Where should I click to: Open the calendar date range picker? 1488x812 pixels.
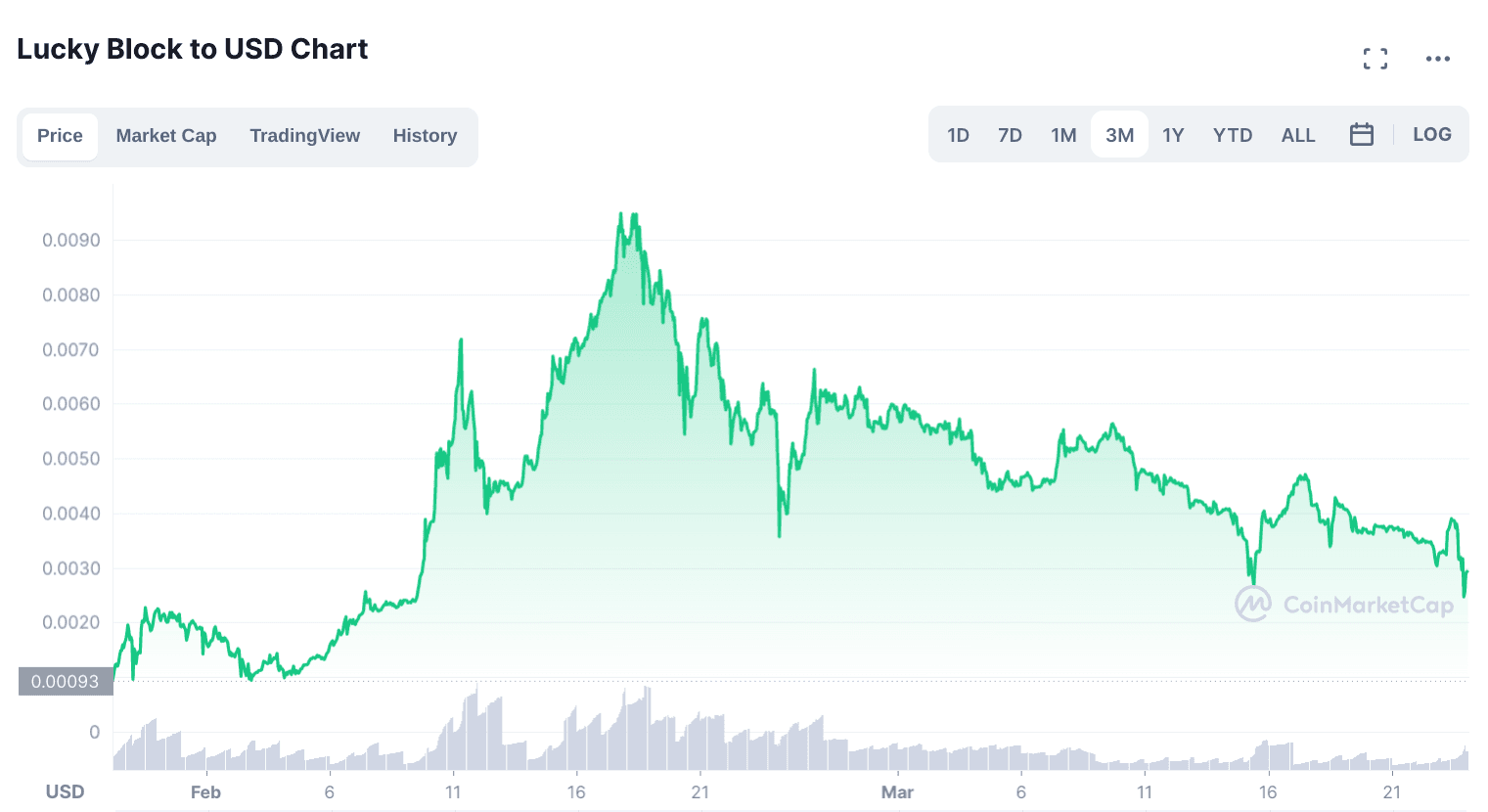tap(1361, 135)
